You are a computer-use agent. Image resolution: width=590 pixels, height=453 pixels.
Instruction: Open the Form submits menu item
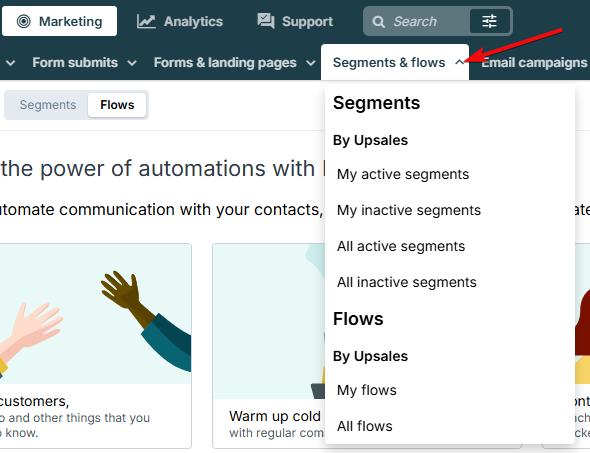coord(75,62)
